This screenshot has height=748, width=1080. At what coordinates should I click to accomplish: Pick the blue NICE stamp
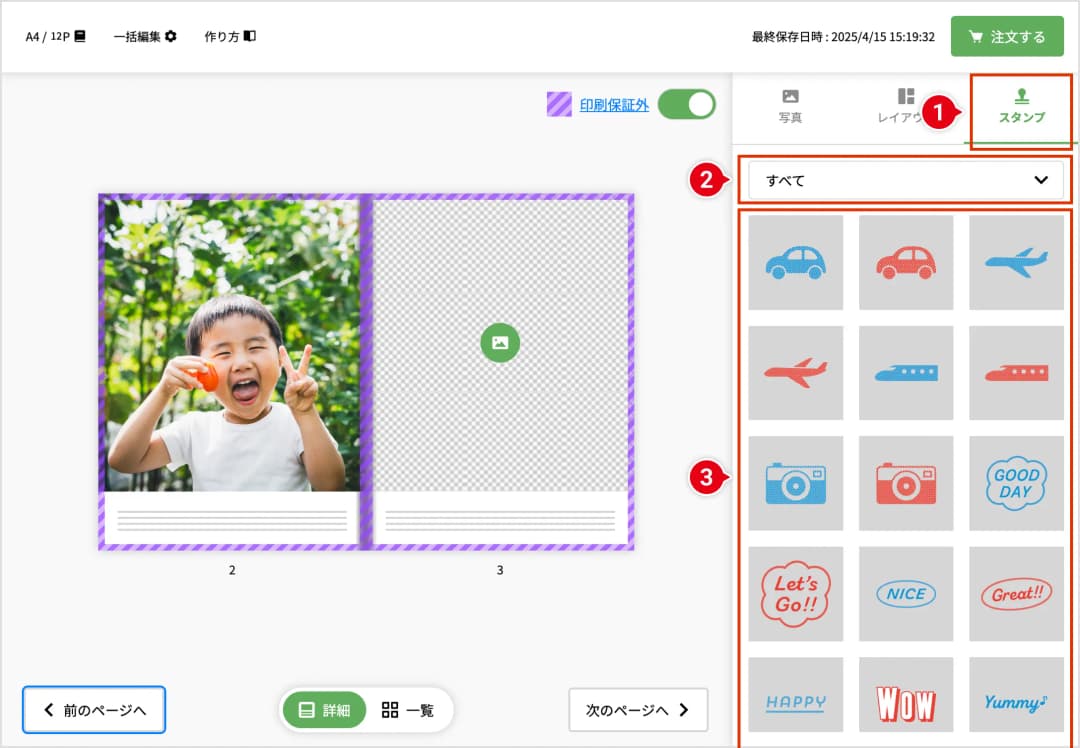coord(905,594)
